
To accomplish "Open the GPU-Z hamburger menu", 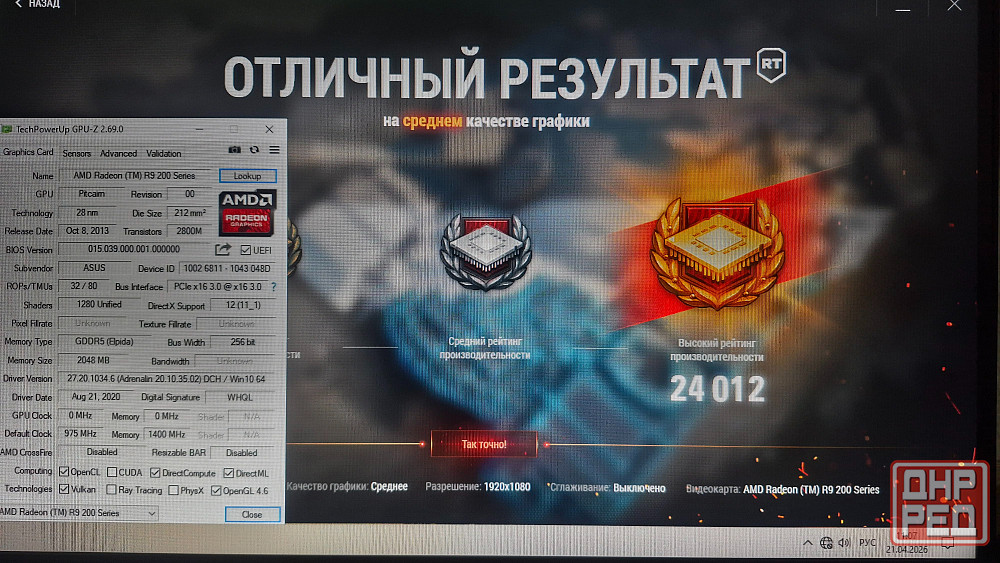I will [x=274, y=150].
